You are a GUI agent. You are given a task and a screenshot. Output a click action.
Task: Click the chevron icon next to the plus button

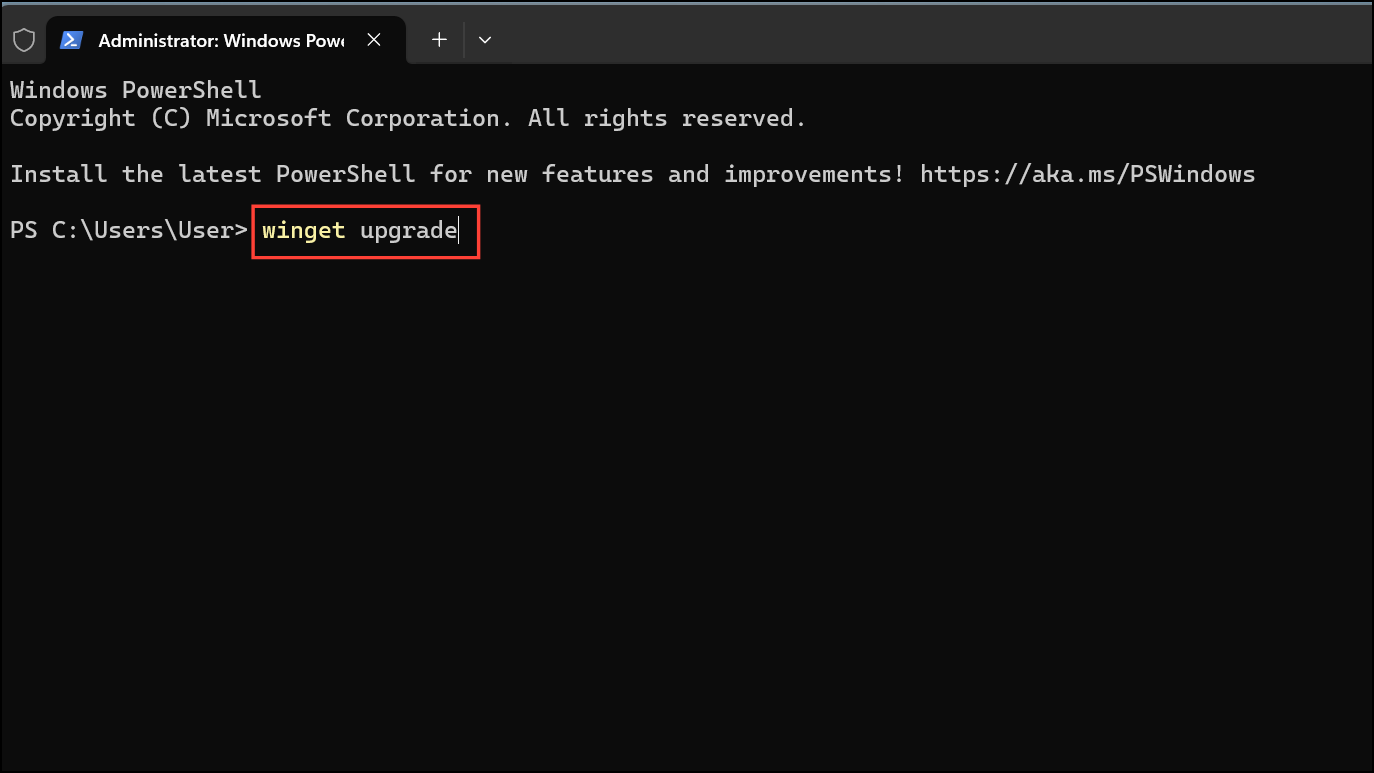point(485,39)
